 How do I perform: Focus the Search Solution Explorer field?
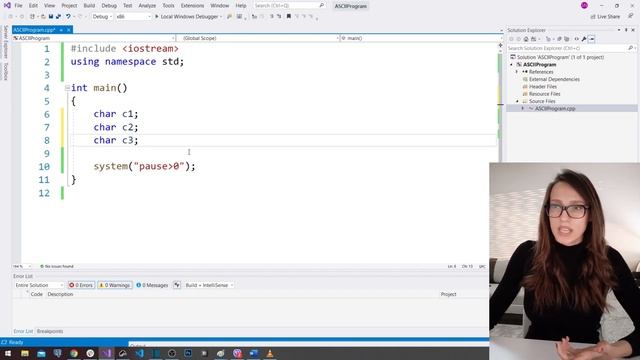[571, 48]
